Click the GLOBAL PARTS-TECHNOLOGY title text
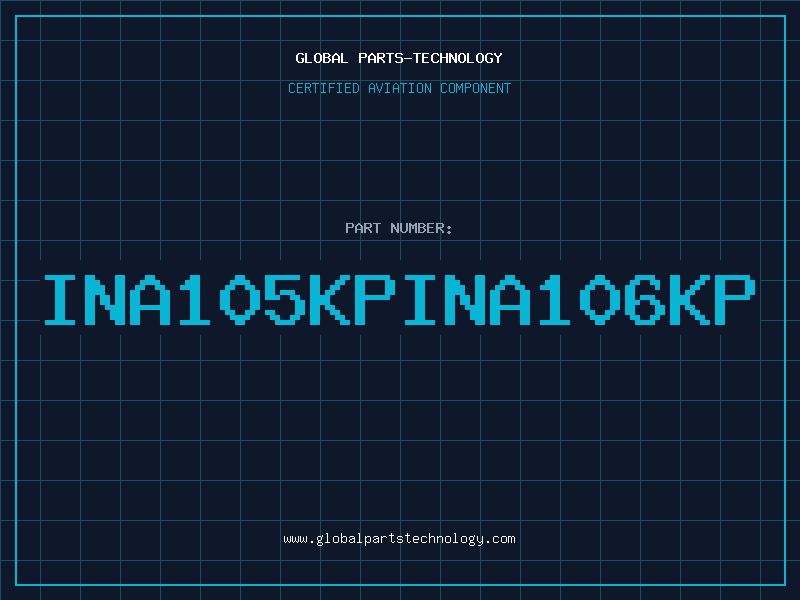800x600 pixels. pyautogui.click(x=399, y=58)
